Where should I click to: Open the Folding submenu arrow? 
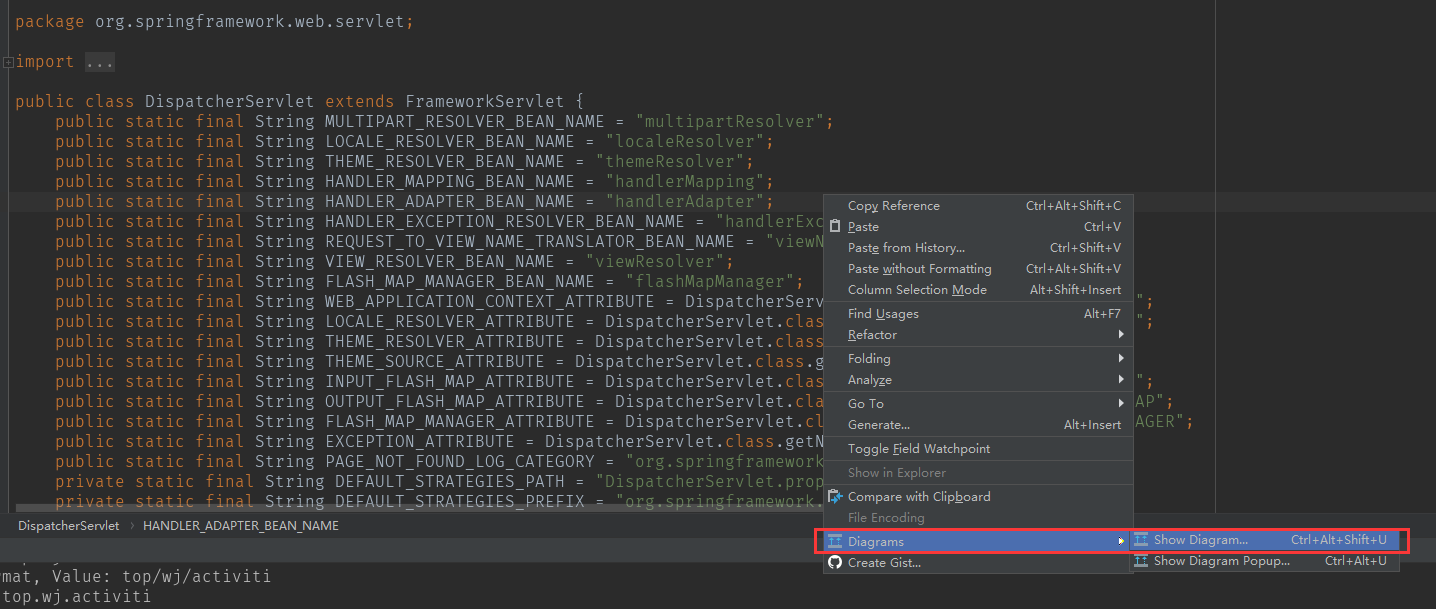(x=1121, y=358)
